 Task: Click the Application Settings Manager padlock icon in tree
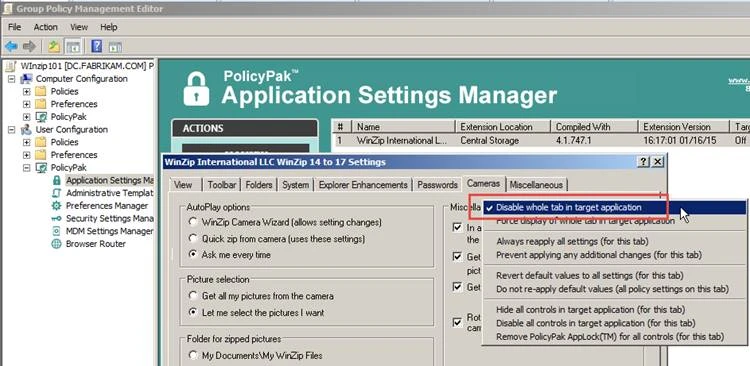[56, 180]
